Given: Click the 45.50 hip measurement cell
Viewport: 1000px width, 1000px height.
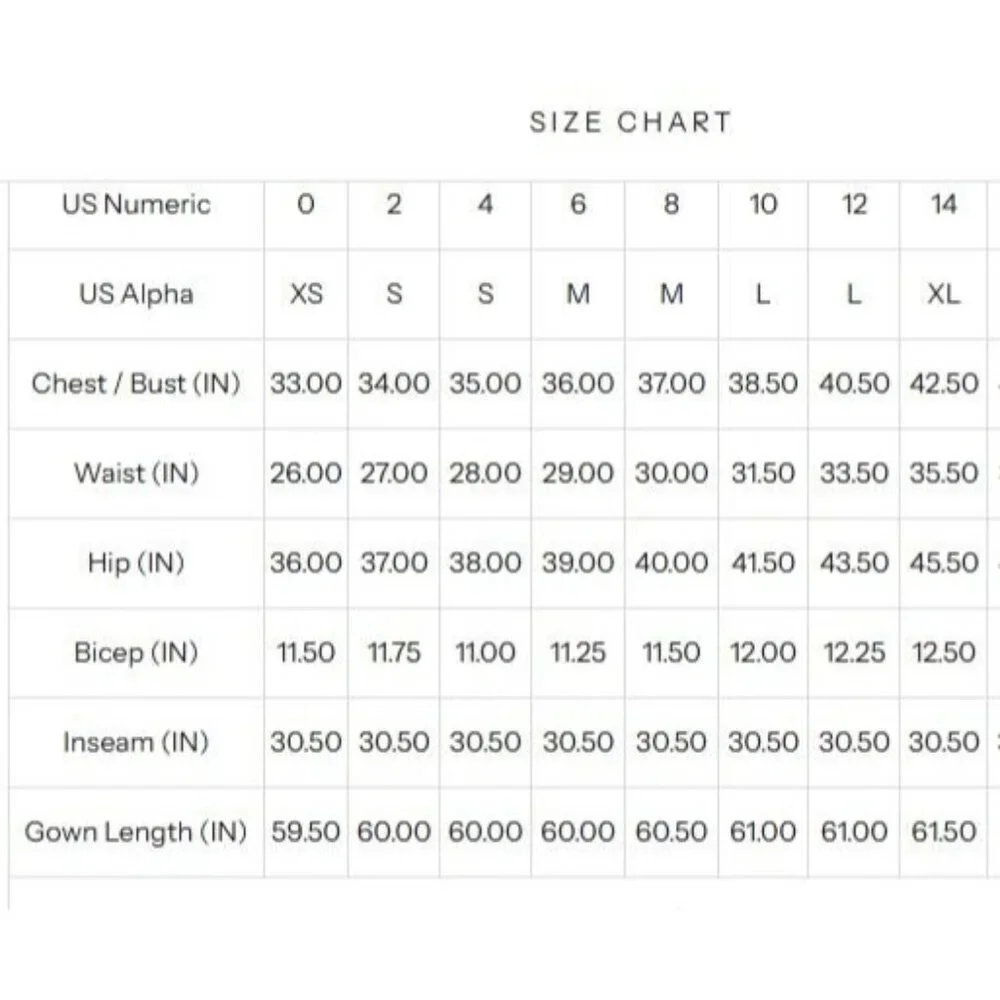Looking at the screenshot, I should tap(944, 563).
